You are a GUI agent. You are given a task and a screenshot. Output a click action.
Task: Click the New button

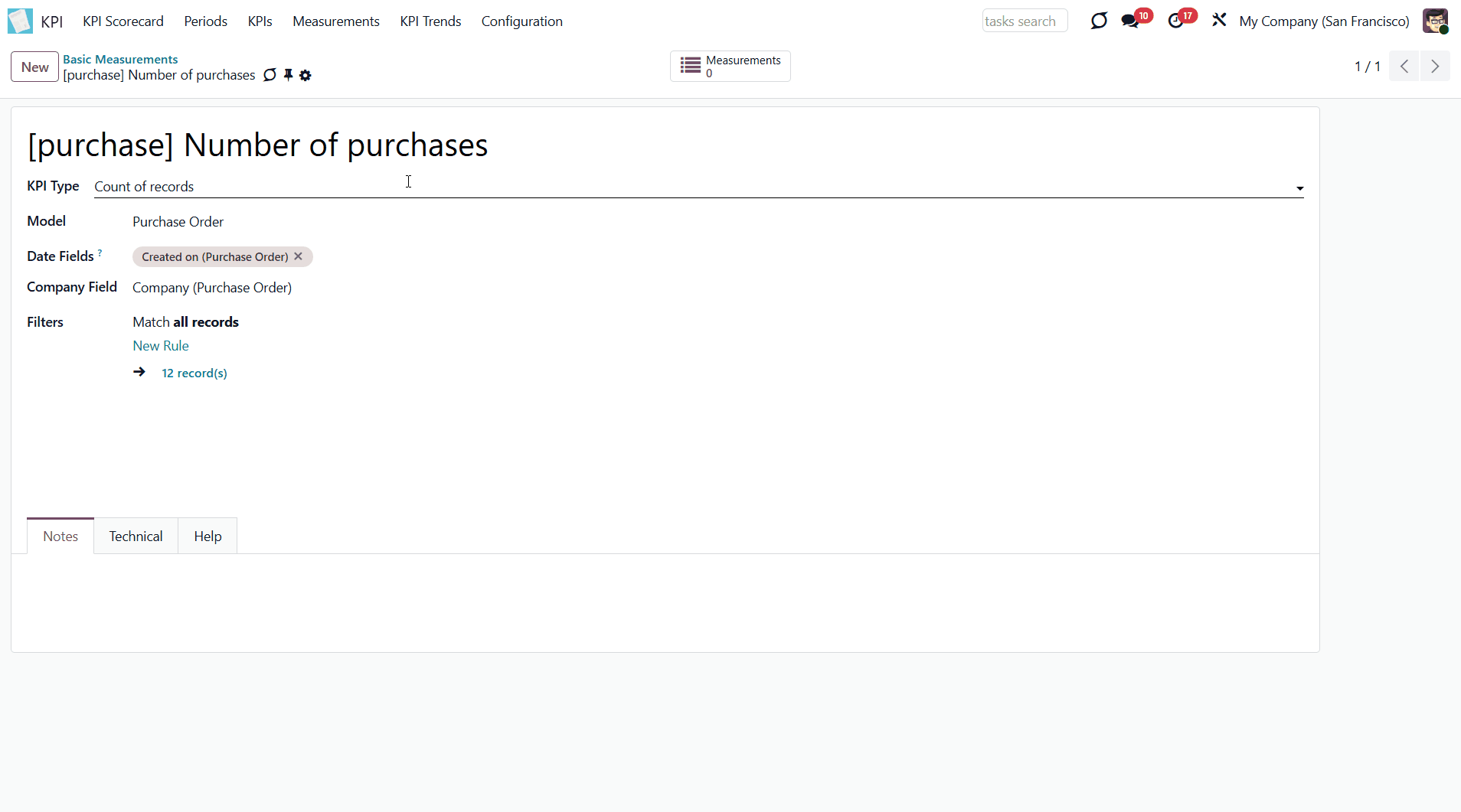click(34, 67)
